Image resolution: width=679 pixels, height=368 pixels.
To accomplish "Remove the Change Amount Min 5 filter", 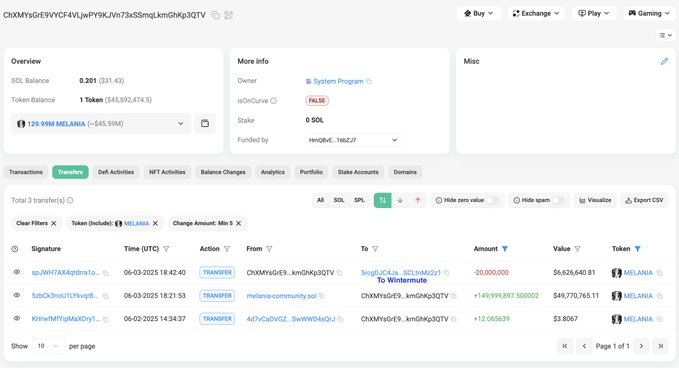I will pos(238,223).
